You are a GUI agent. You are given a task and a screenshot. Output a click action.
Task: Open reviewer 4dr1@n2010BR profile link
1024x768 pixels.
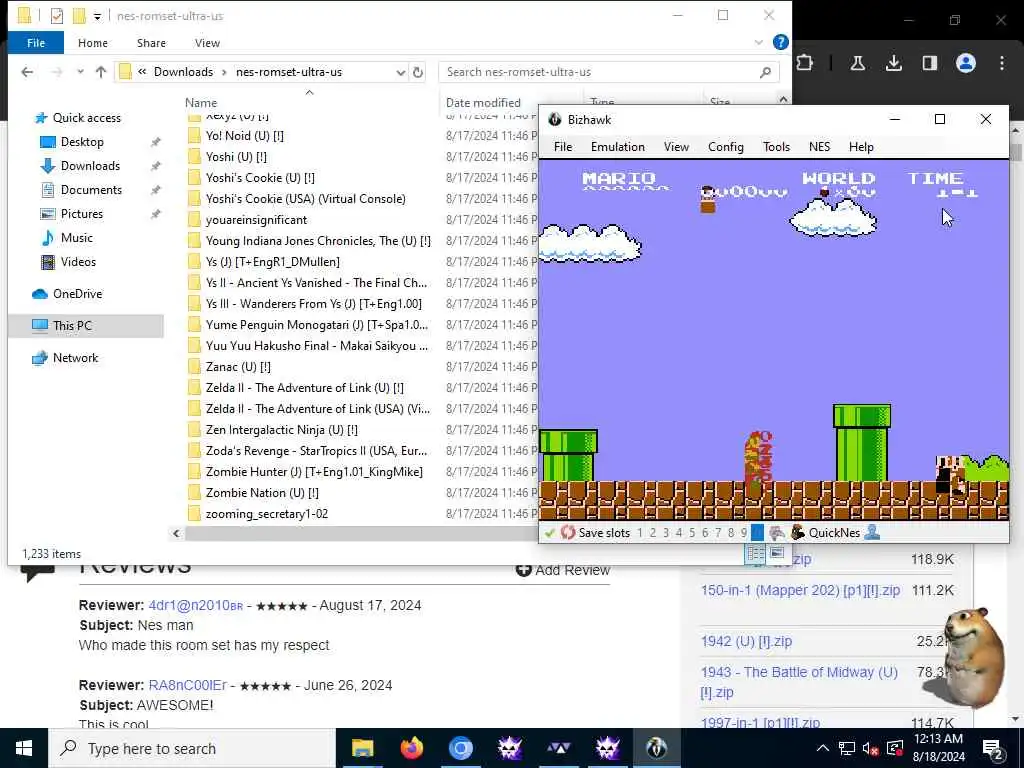(x=195, y=605)
